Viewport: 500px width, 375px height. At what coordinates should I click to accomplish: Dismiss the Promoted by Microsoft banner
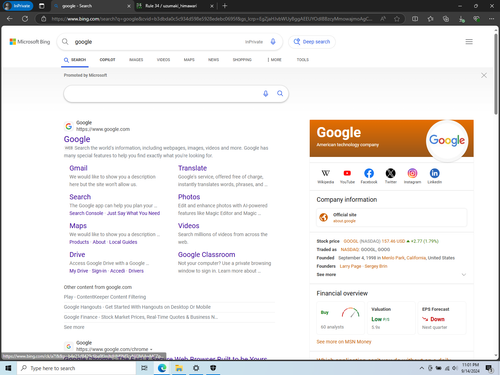(x=484, y=75)
